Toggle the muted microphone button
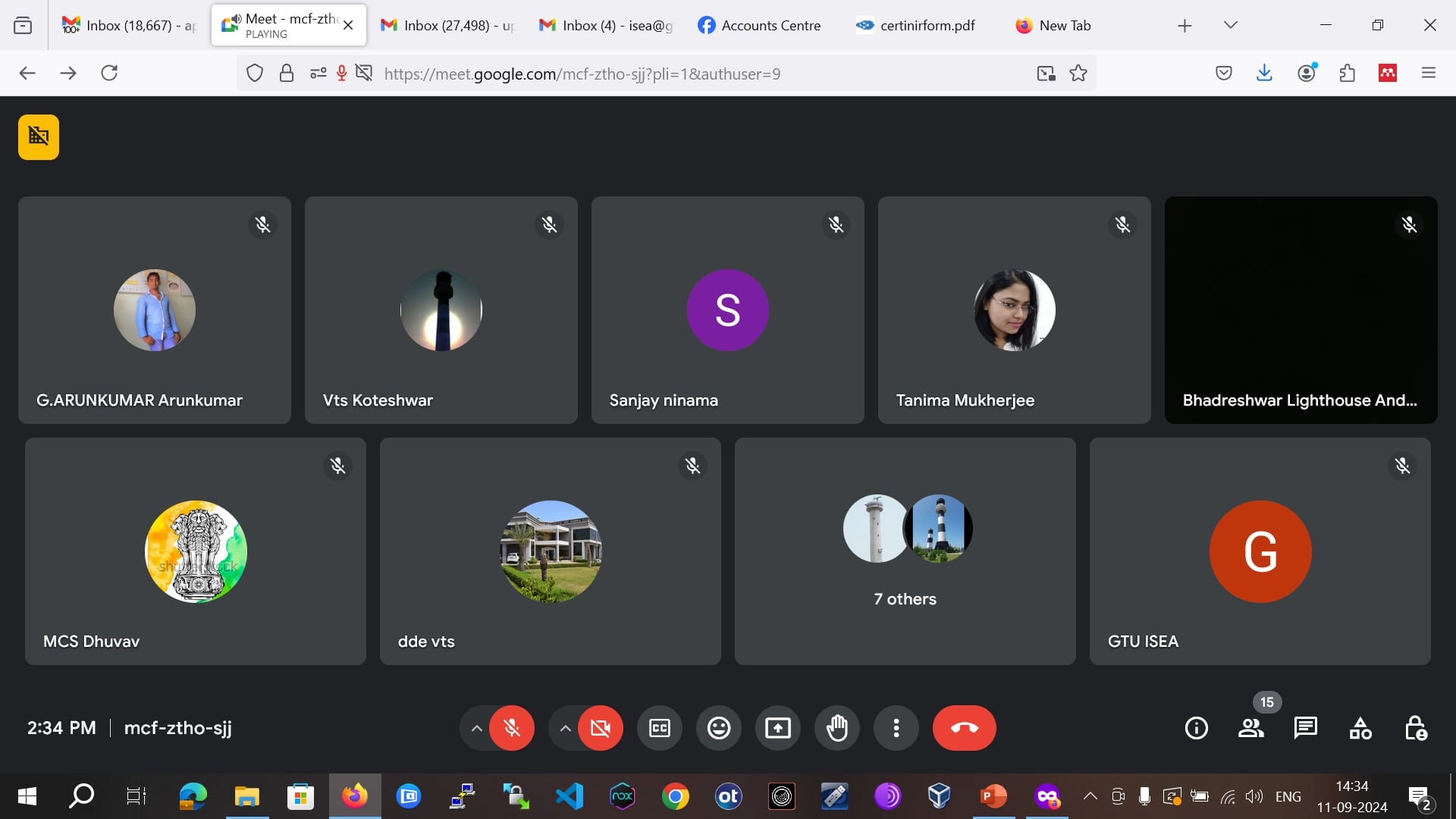The image size is (1456, 819). pyautogui.click(x=512, y=728)
